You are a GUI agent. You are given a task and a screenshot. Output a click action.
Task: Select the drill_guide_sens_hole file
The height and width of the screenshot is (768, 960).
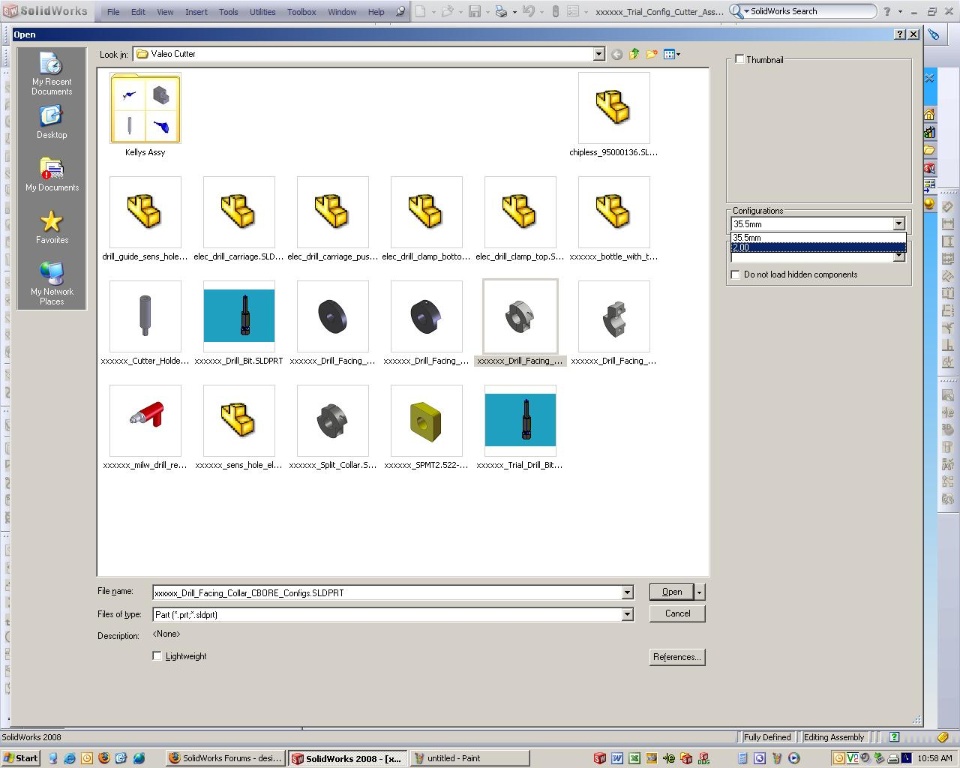tap(145, 219)
